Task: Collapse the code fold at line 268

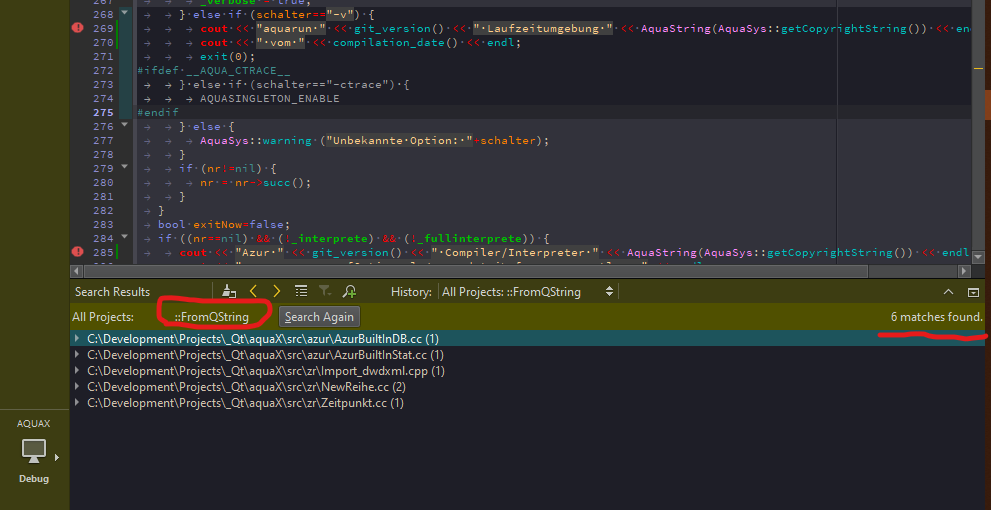Action: pos(124,14)
